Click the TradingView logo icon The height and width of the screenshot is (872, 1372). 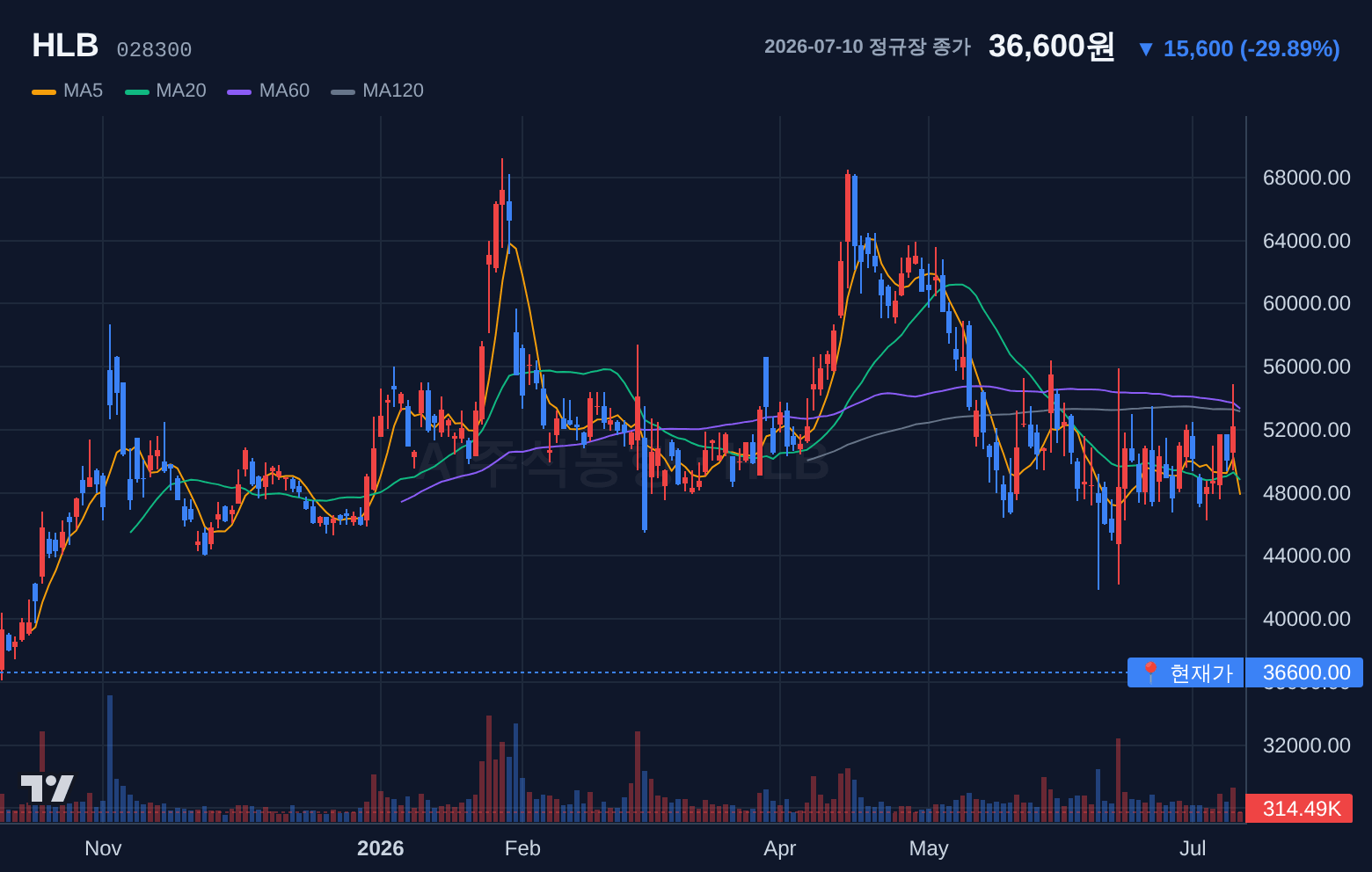[47, 788]
